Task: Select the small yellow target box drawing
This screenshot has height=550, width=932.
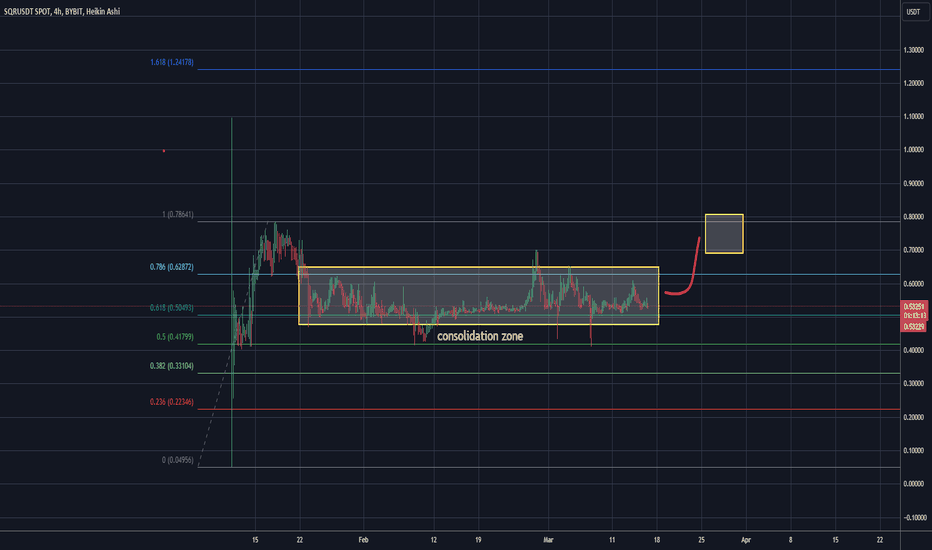Action: tap(724, 234)
